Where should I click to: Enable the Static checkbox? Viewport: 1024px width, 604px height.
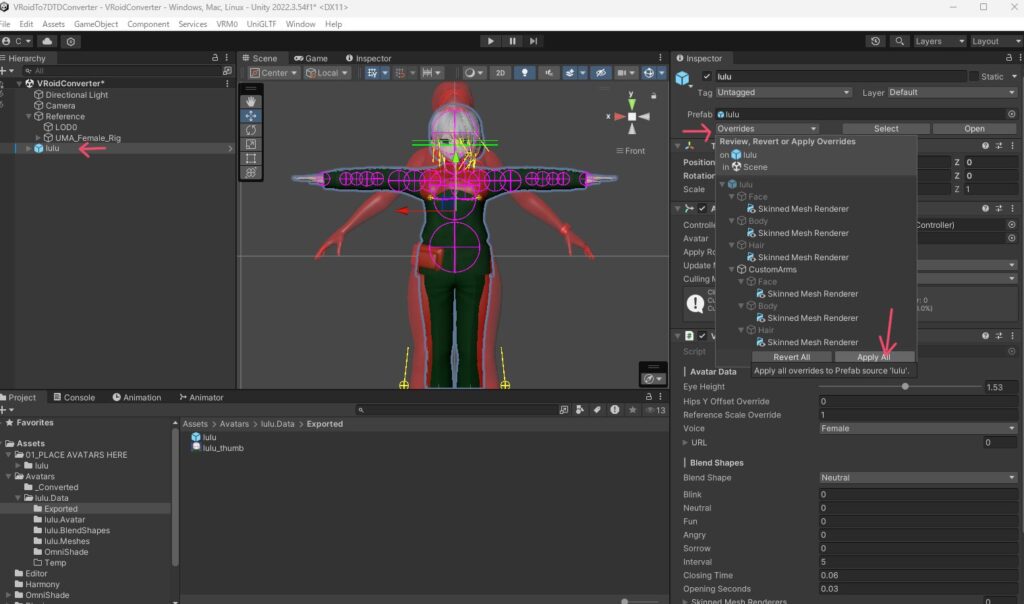pos(974,76)
